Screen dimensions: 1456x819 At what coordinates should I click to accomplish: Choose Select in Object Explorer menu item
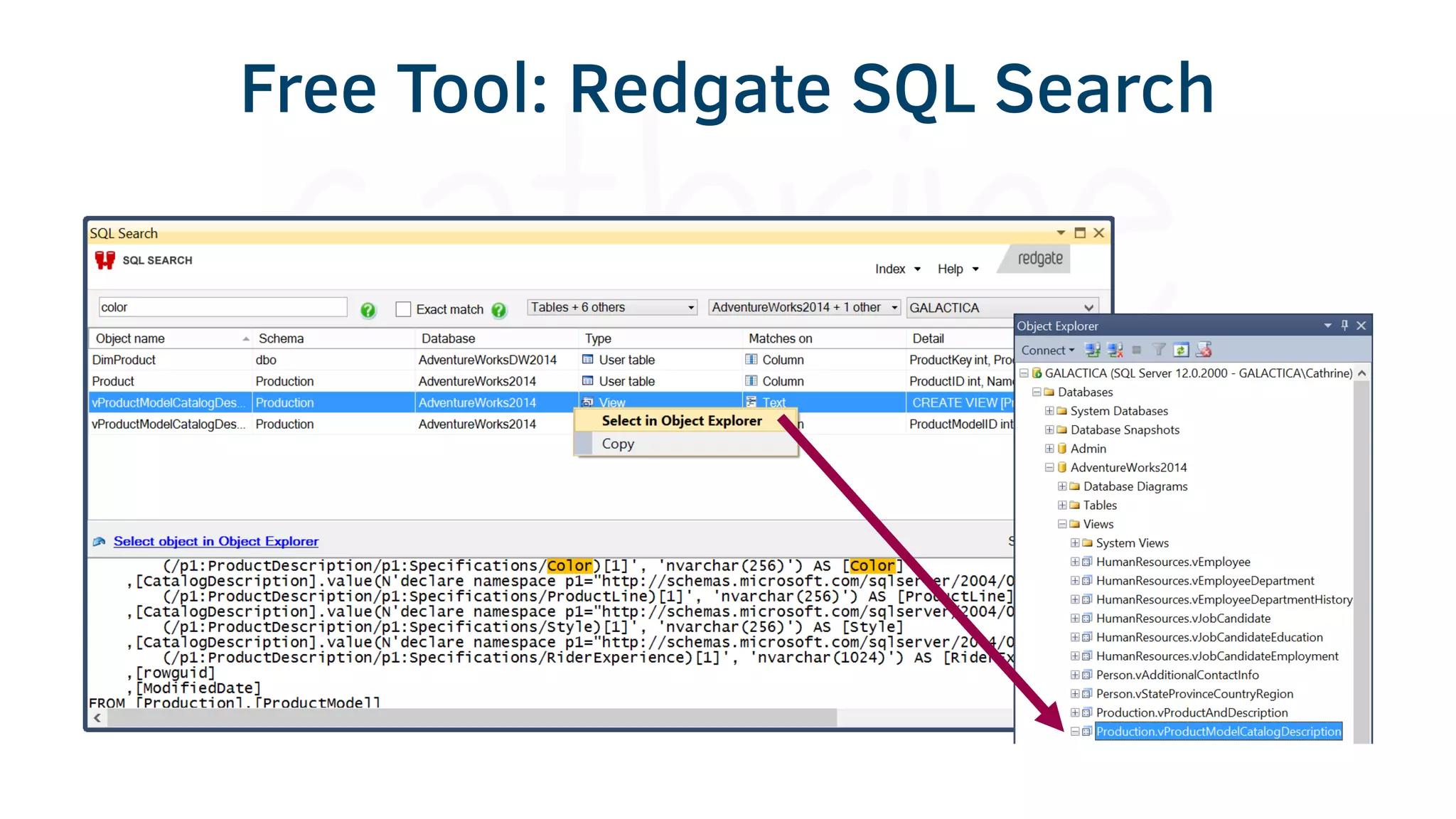click(685, 421)
